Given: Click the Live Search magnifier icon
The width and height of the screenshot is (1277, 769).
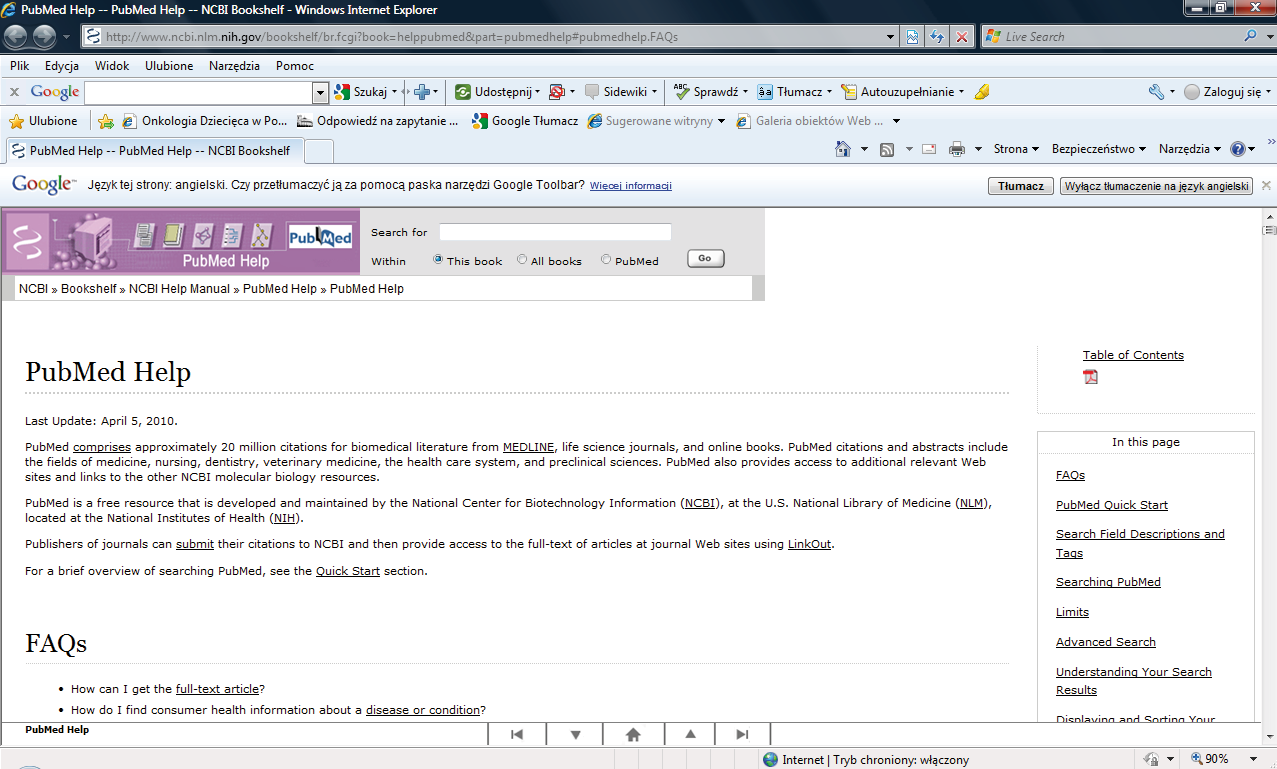Looking at the screenshot, I should coord(1251,36).
